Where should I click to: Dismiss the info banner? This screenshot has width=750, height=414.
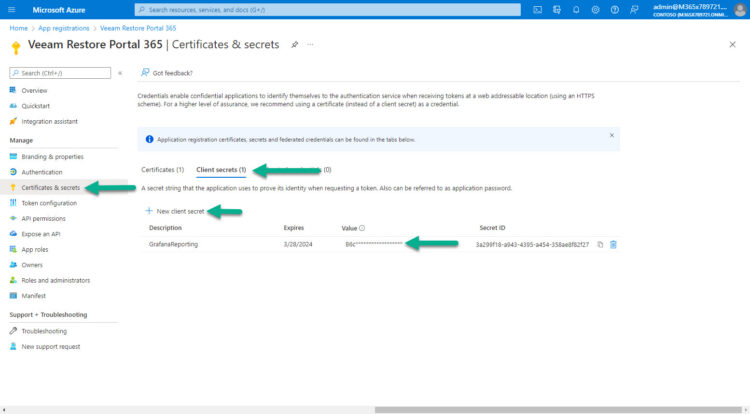tap(612, 135)
